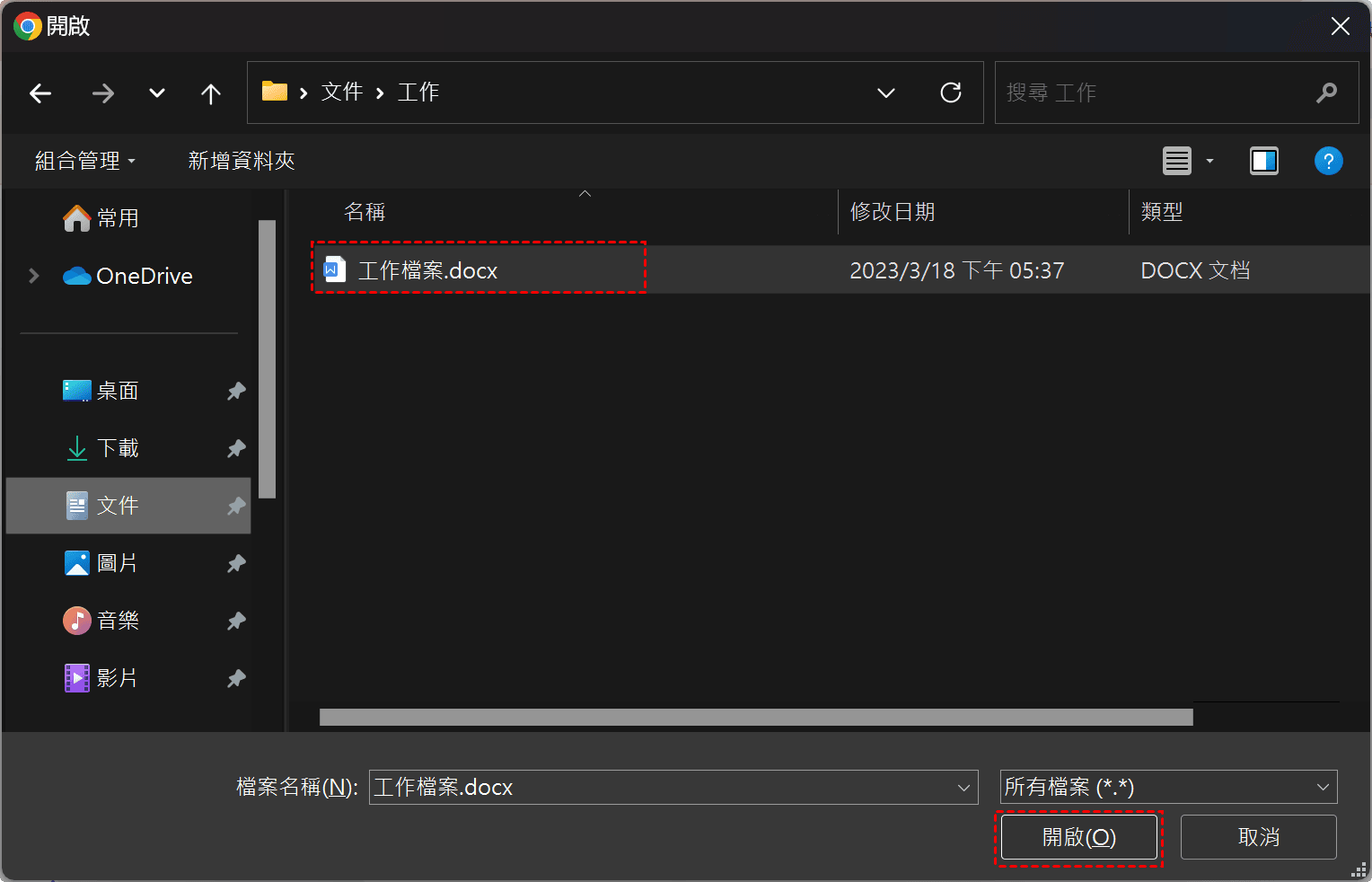This screenshot has width=1372, height=882.
Task: Open the 所有檔案 (*.*) file type dropdown
Action: 1169,787
